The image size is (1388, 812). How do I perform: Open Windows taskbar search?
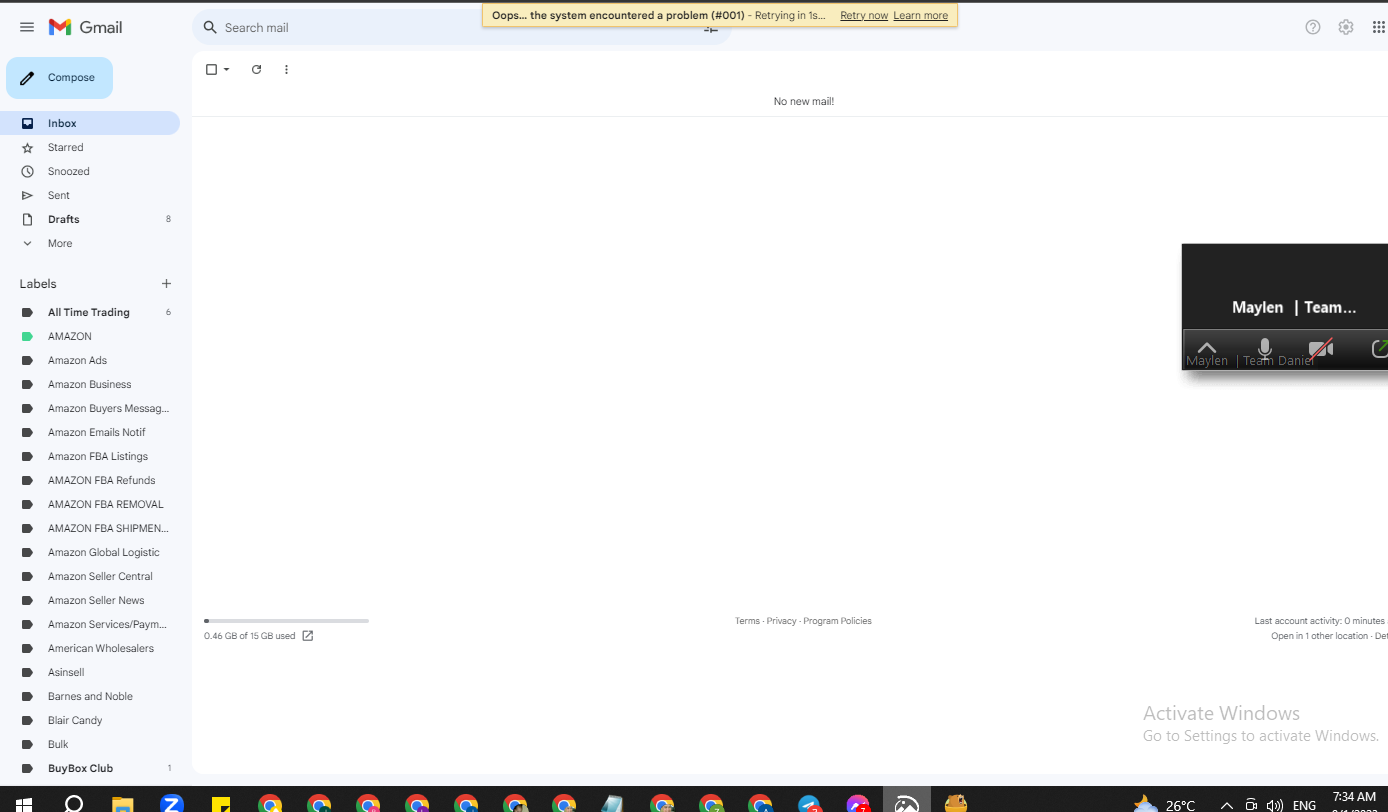coord(73,803)
